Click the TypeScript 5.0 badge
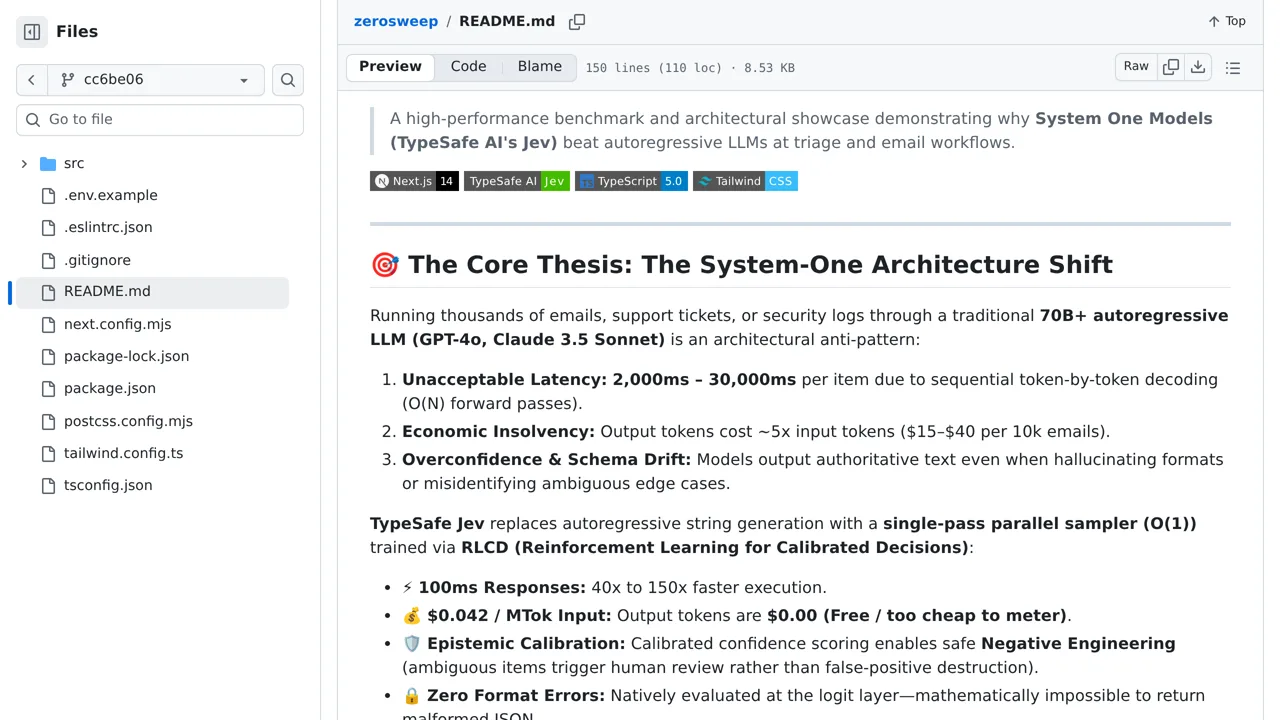 pyautogui.click(x=631, y=181)
